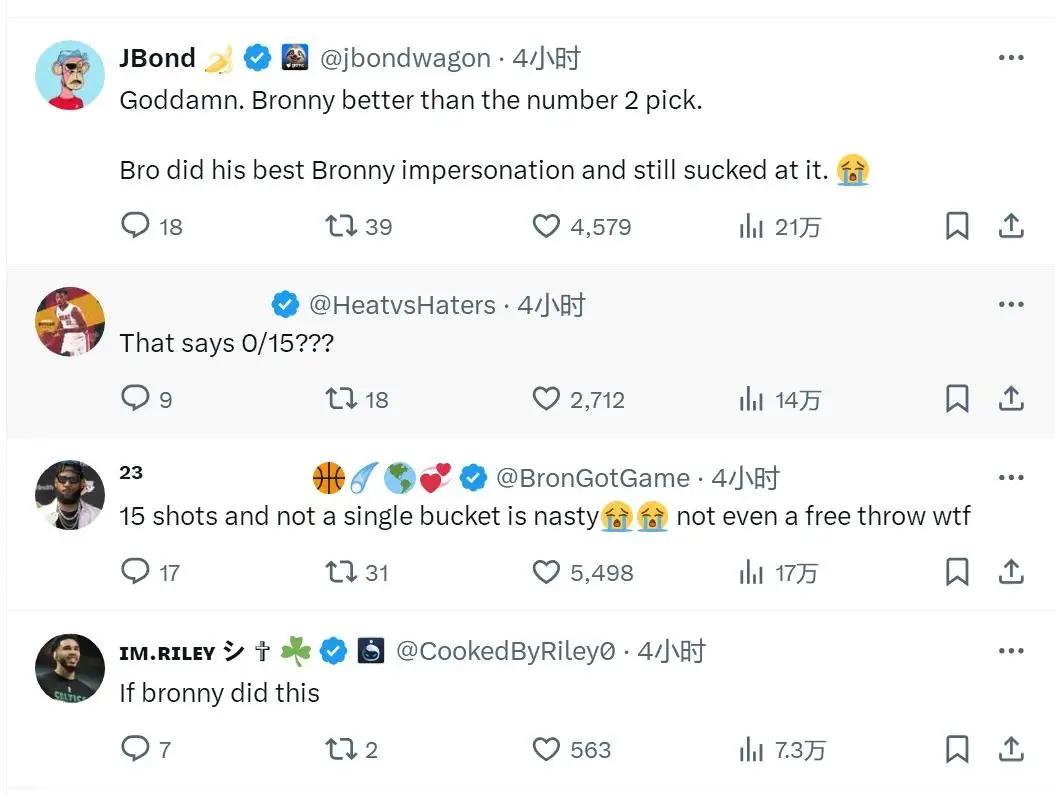This screenshot has height=796, width=1055.
Task: Open the "If bronny did this" tweet text
Action: pyautogui.click(x=219, y=693)
